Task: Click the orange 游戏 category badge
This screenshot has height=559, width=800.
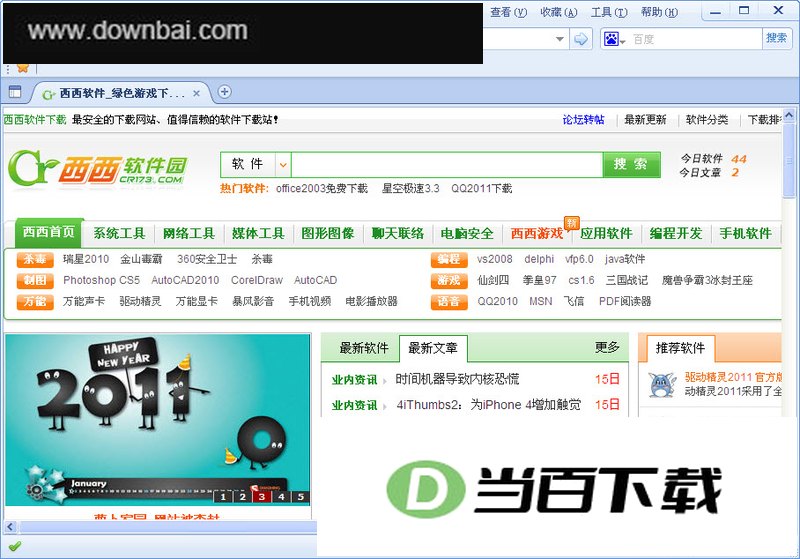Action: tap(449, 281)
